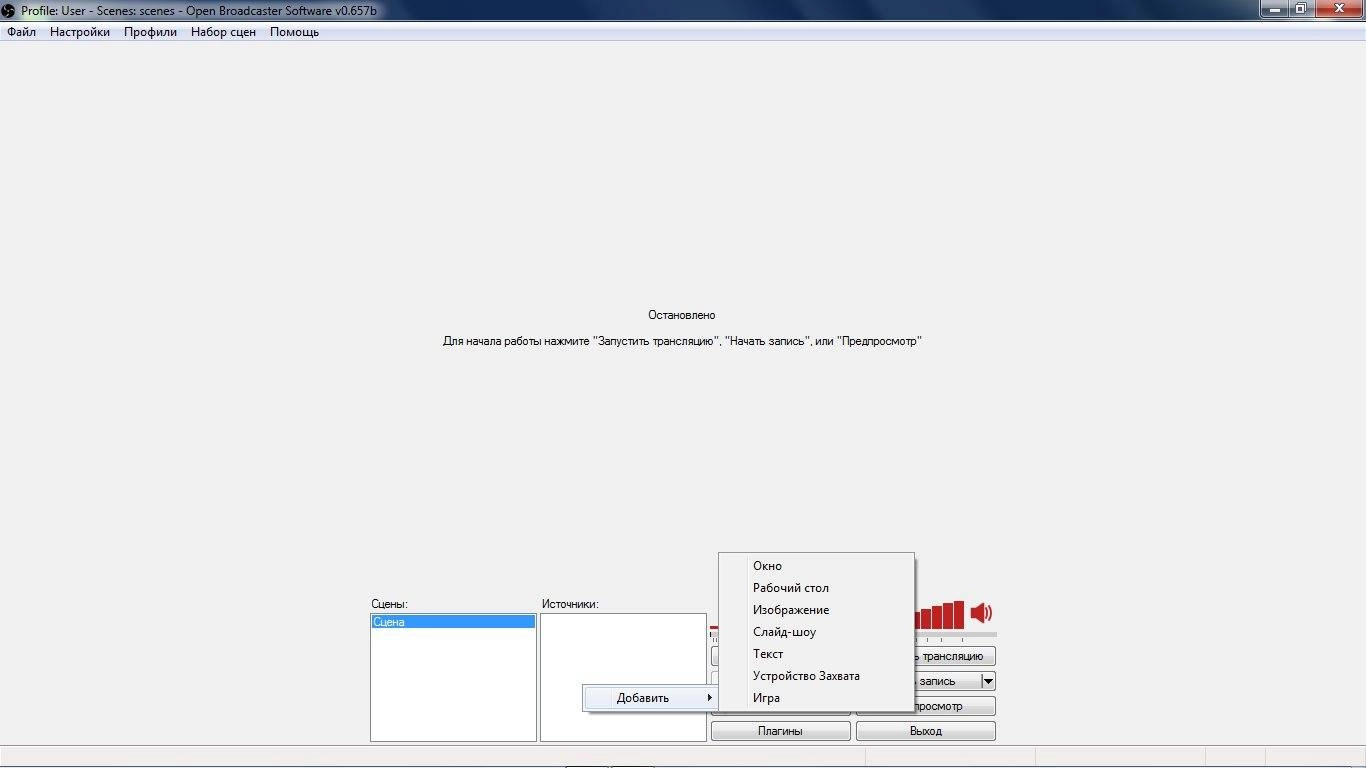Add an Изображение source

[816, 610]
